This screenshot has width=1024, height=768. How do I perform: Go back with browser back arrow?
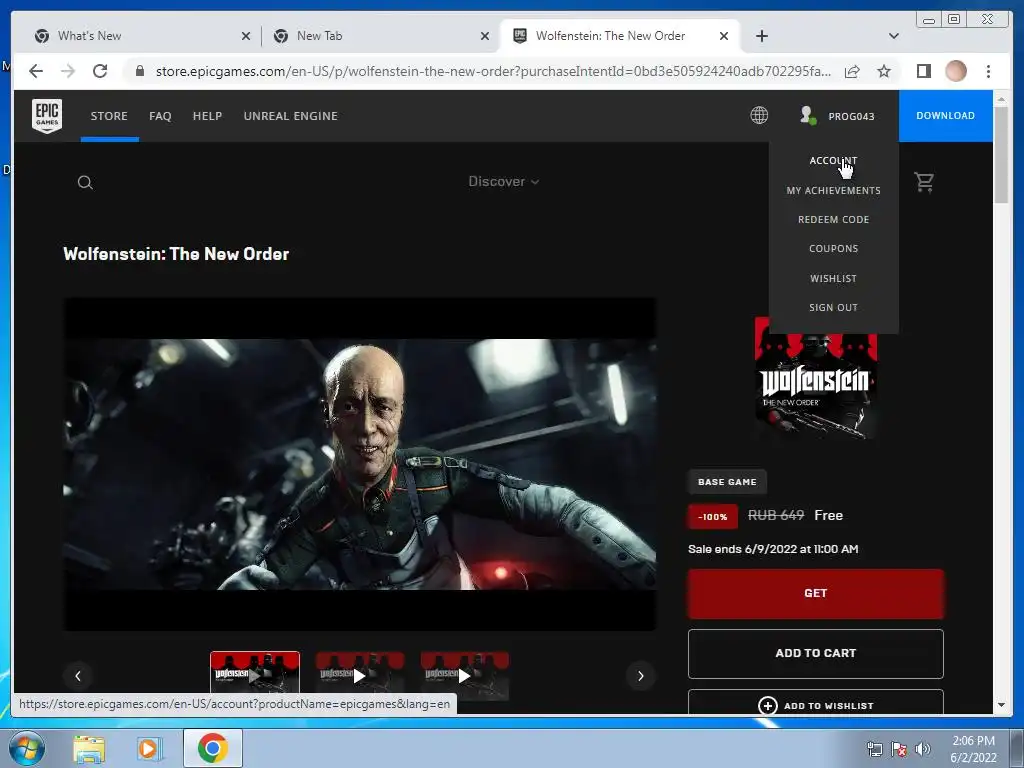coord(36,71)
